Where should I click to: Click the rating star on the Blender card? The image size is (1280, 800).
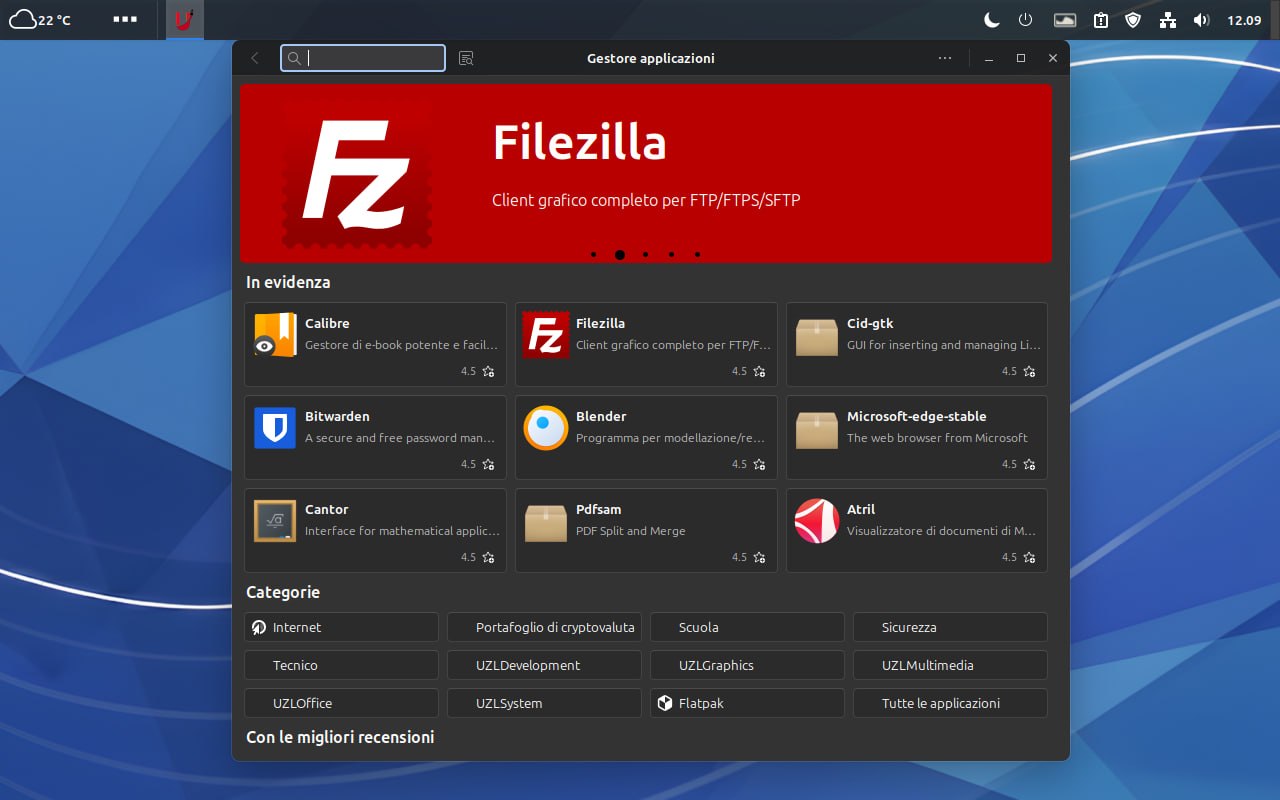759,464
